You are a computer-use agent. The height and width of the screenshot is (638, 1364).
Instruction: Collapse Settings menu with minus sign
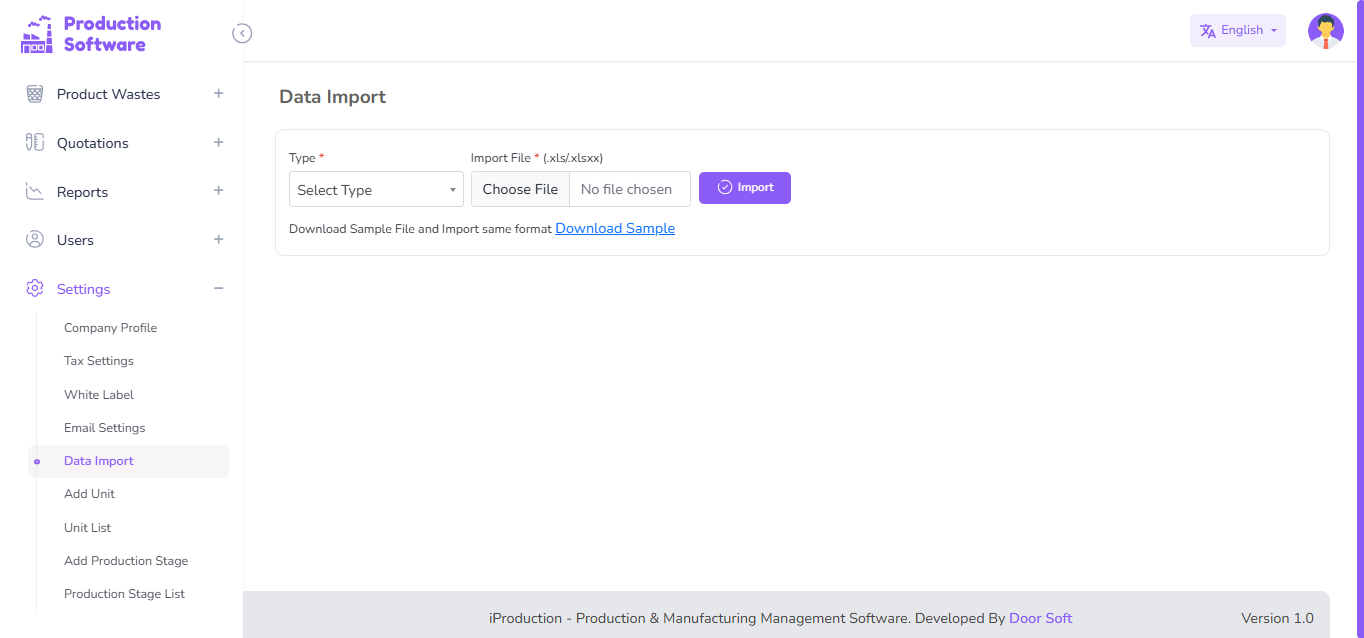218,289
